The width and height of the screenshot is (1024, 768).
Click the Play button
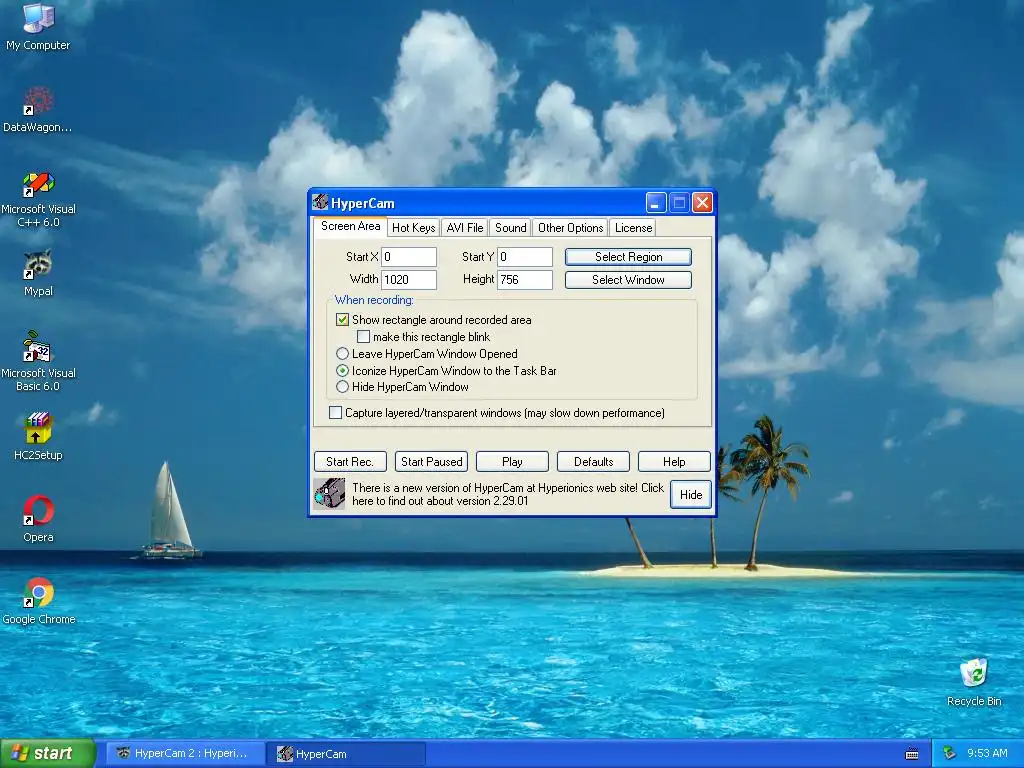click(x=512, y=462)
